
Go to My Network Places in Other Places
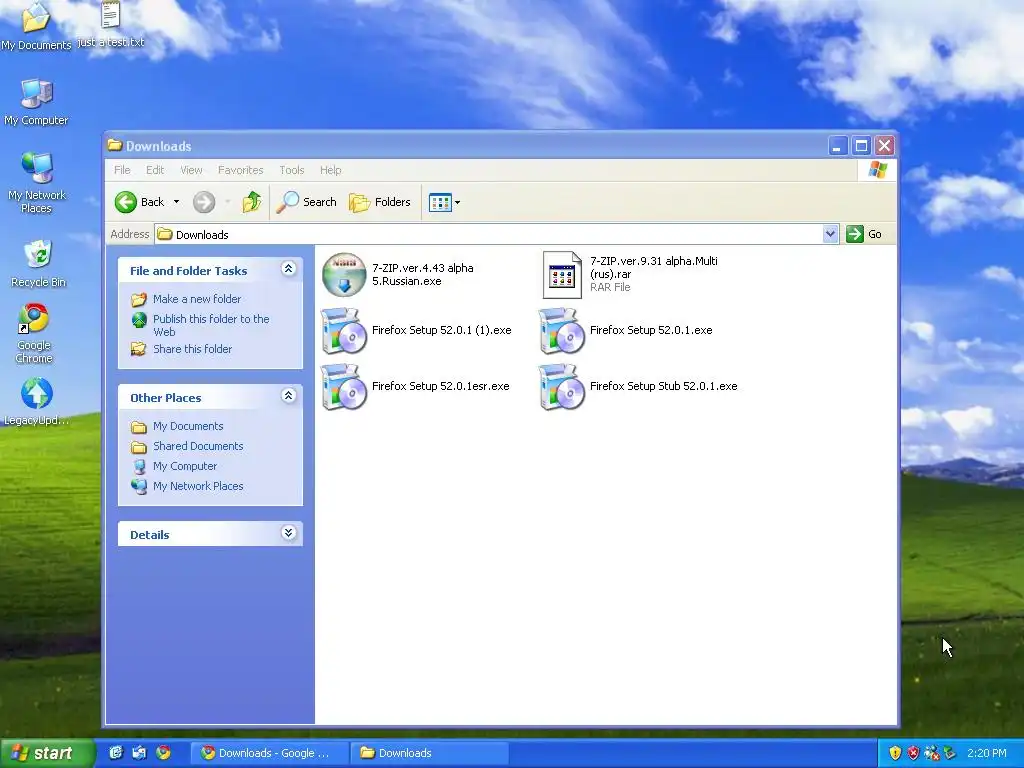pyautogui.click(x=198, y=487)
